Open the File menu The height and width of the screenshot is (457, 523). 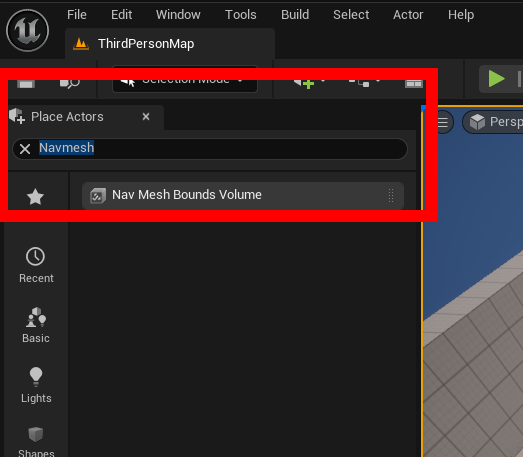pos(77,15)
